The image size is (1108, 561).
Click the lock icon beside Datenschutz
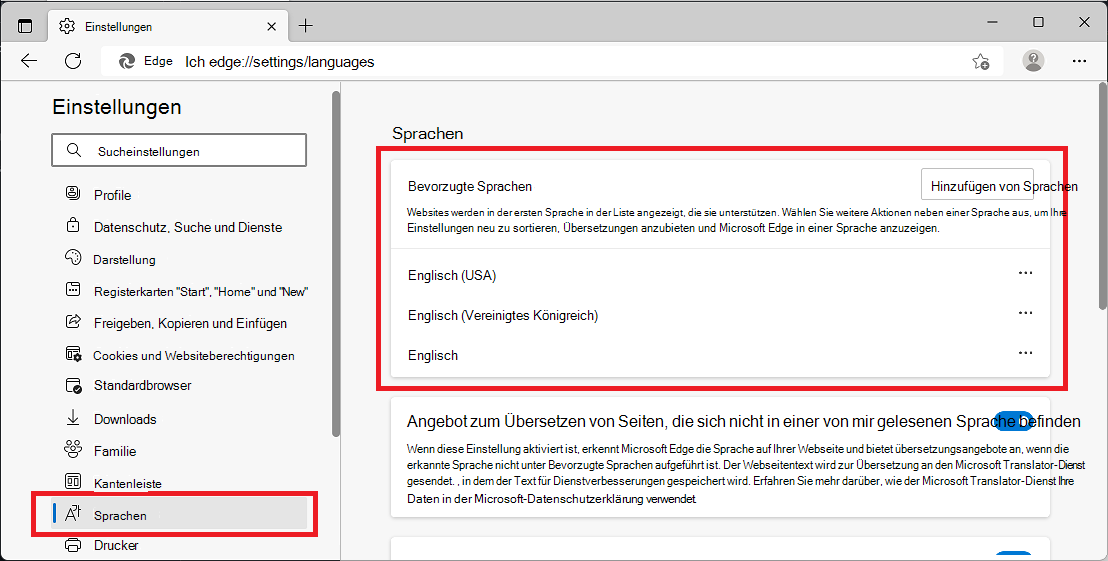click(x=73, y=225)
